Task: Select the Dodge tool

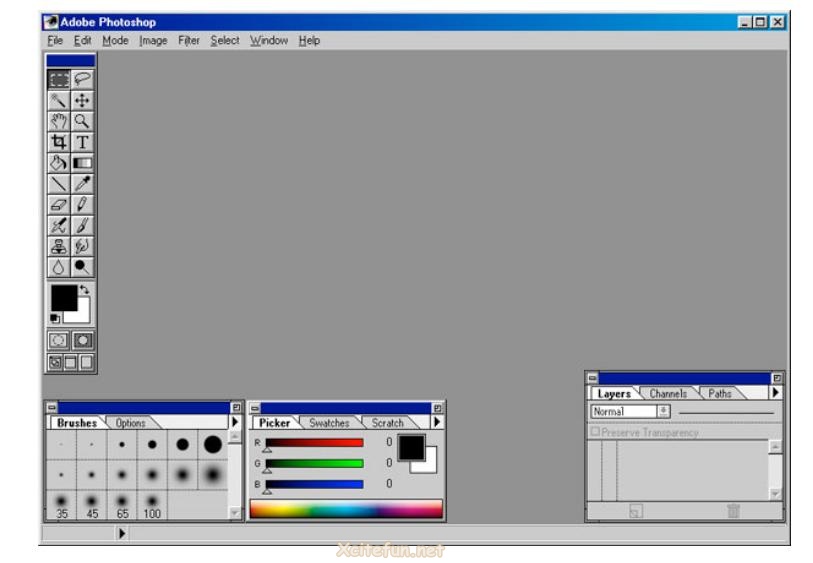Action: tap(82, 267)
